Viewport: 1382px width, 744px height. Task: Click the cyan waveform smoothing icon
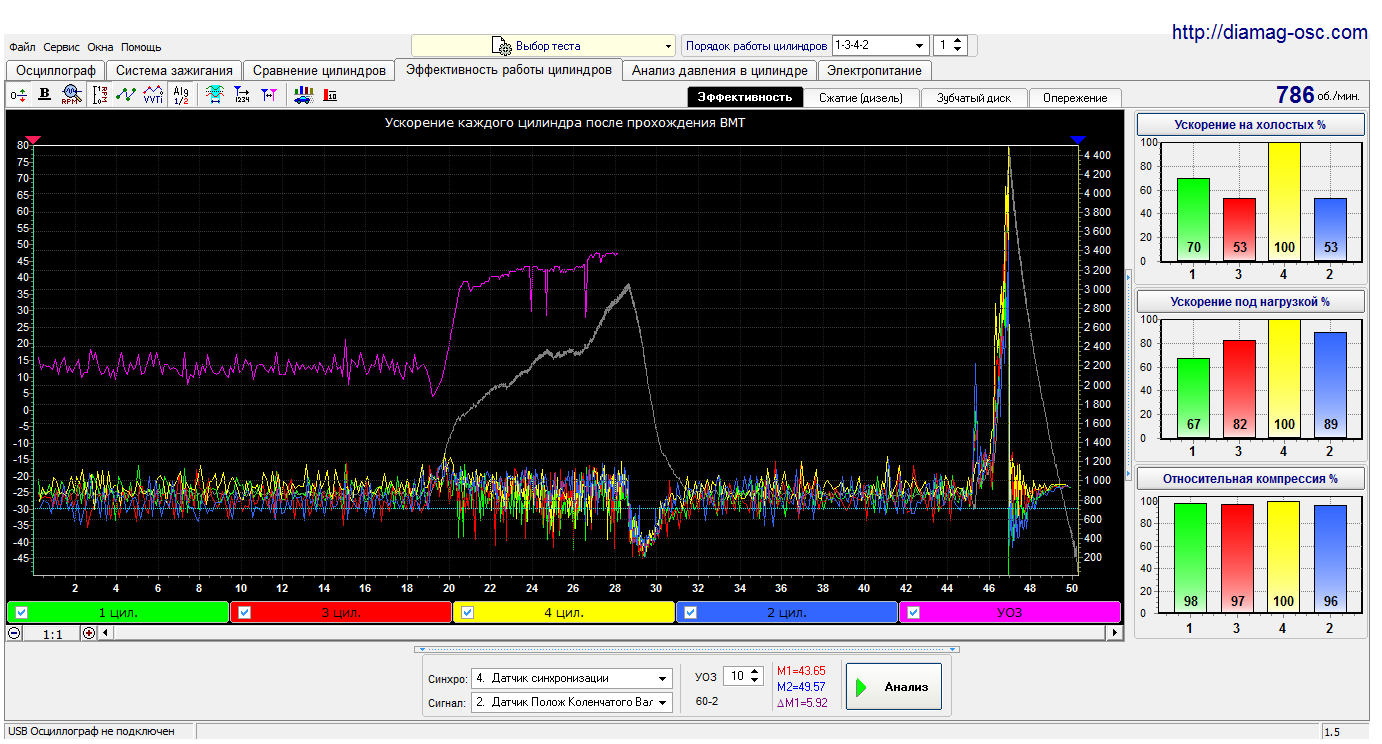coord(214,95)
